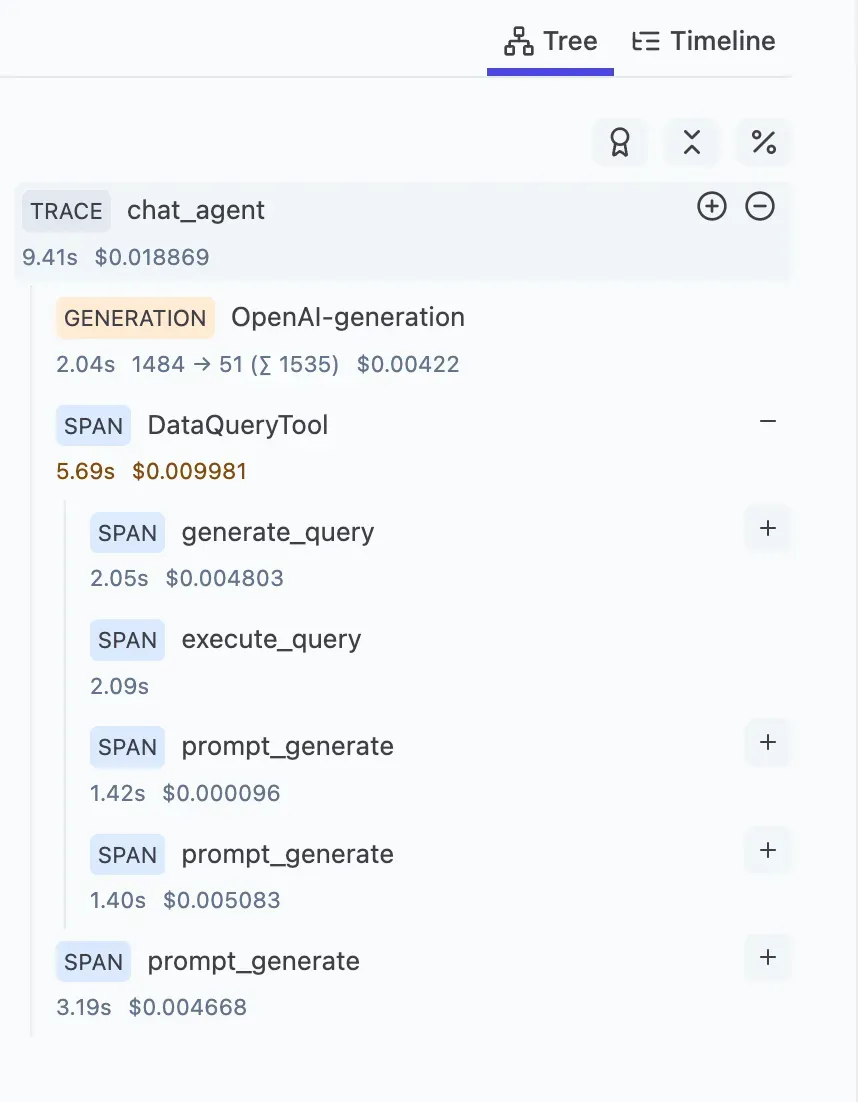Switch to the Timeline tab

pos(703,41)
